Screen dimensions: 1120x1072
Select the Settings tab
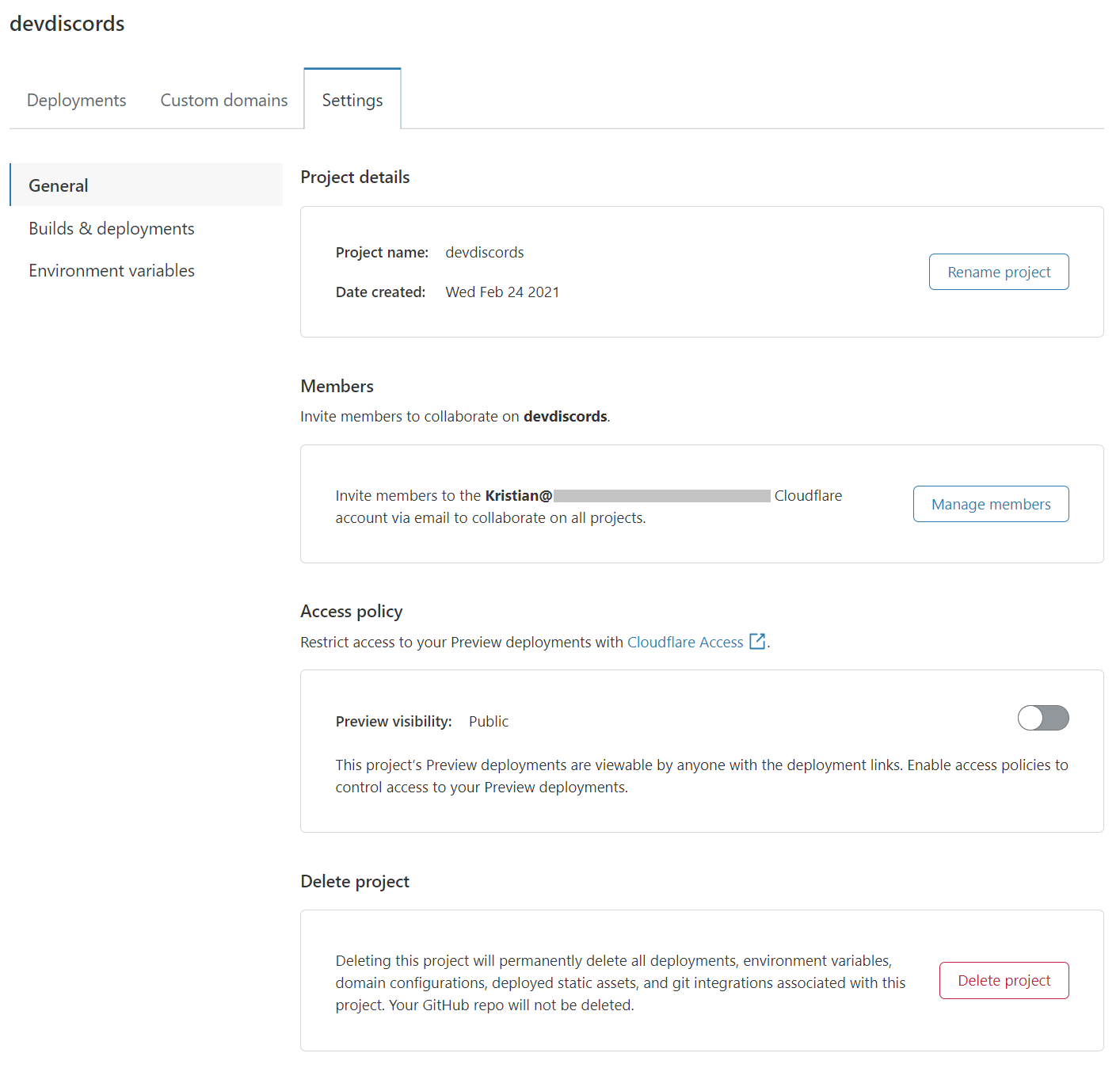click(x=352, y=100)
